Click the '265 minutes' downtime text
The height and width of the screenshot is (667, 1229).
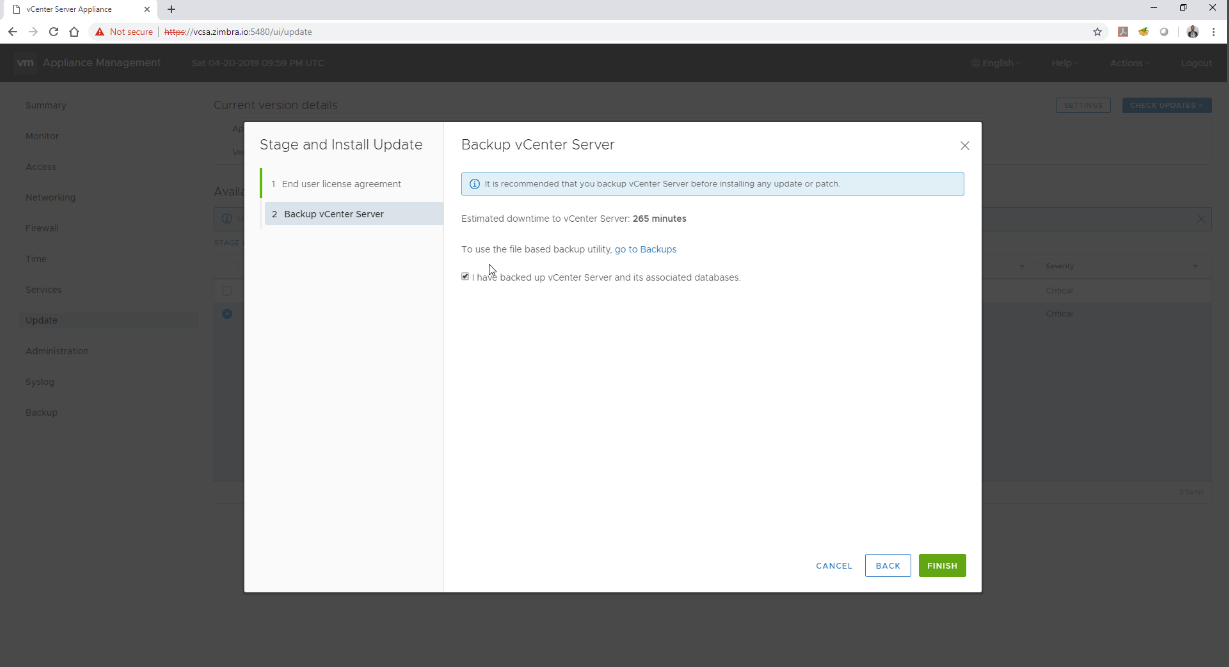tap(659, 218)
